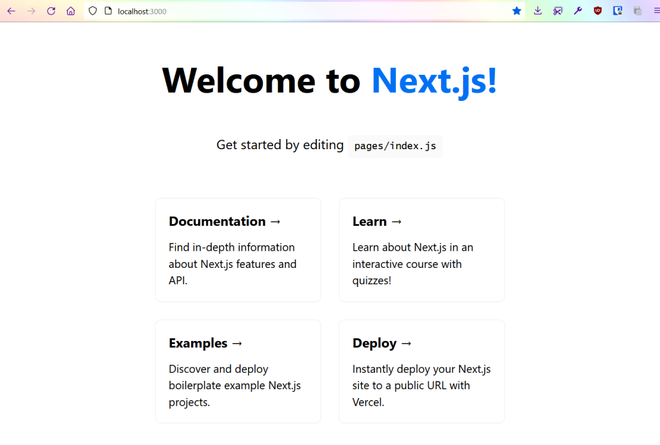
Task: Open the Downloads panel icon
Action: [538, 11]
